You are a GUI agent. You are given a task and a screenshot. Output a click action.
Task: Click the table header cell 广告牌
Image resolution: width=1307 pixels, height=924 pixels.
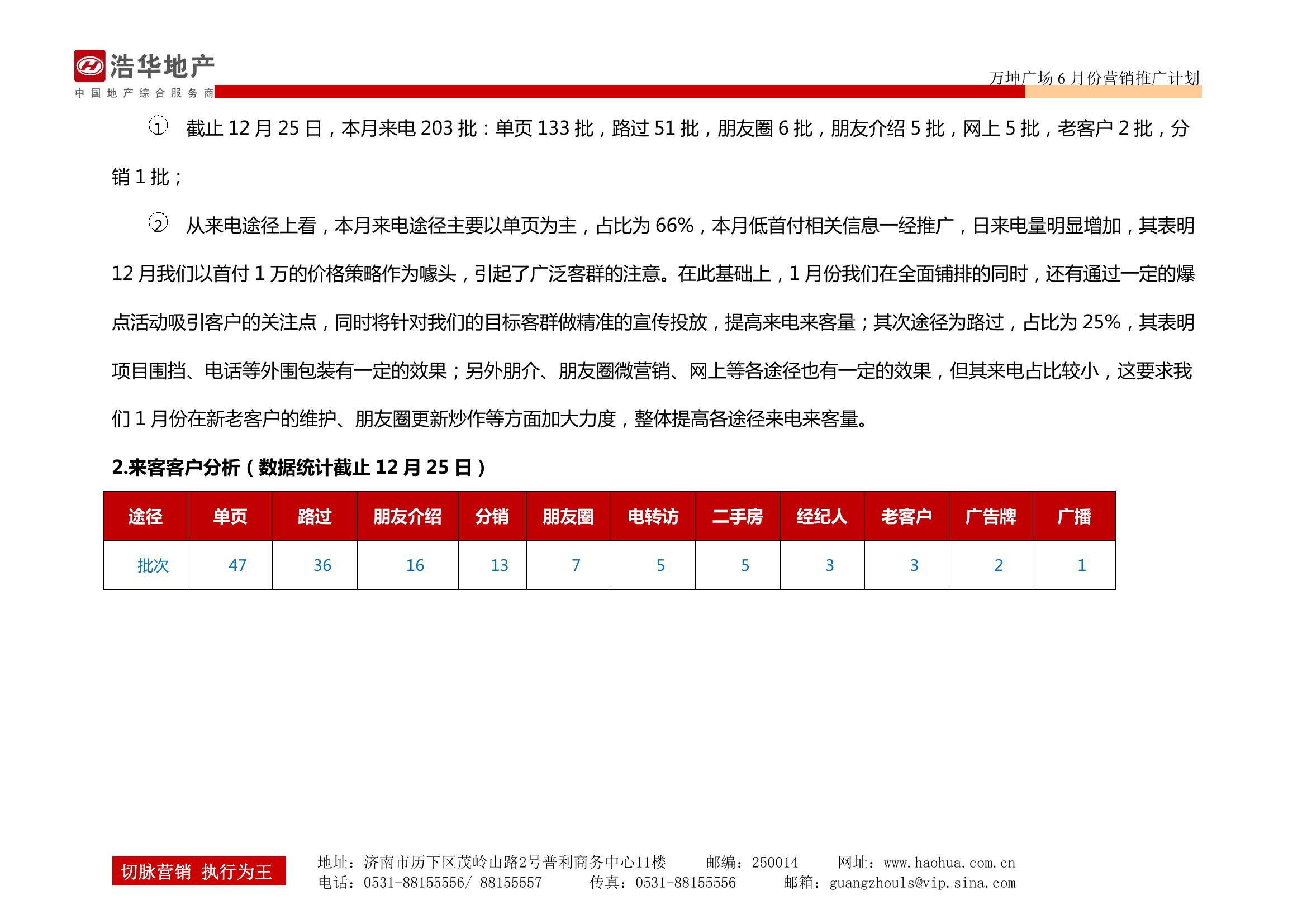991,516
